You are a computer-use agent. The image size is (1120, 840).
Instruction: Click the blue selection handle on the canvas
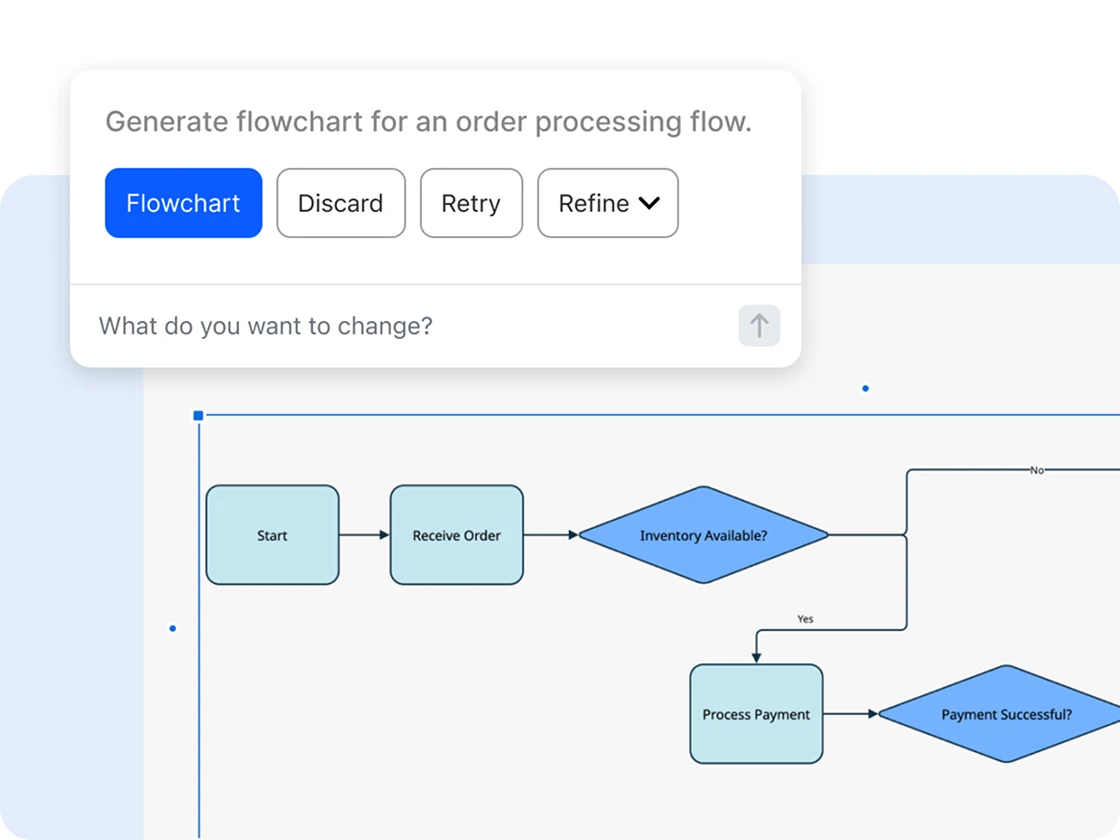(197, 415)
